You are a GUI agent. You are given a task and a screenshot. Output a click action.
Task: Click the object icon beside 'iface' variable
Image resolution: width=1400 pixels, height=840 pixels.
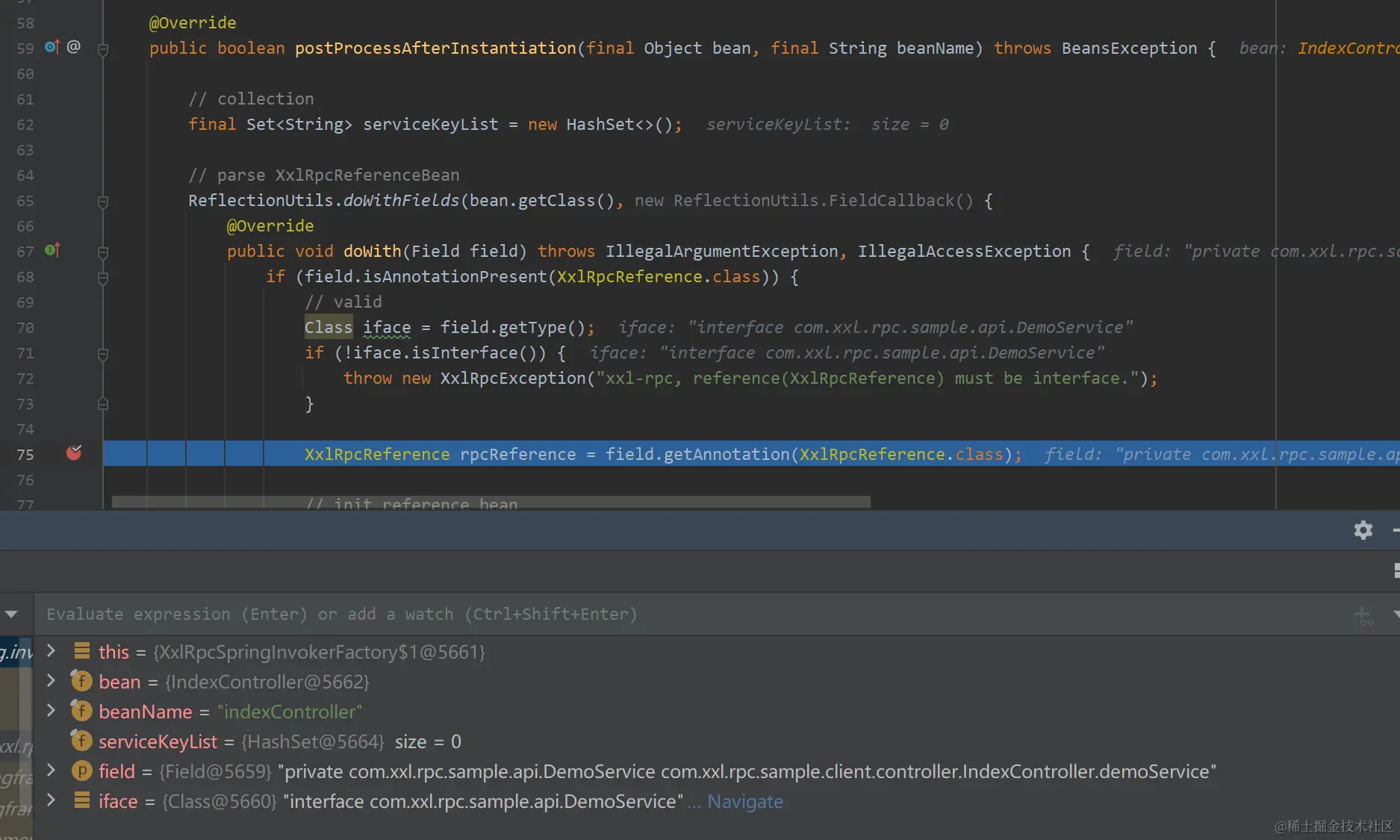82,800
